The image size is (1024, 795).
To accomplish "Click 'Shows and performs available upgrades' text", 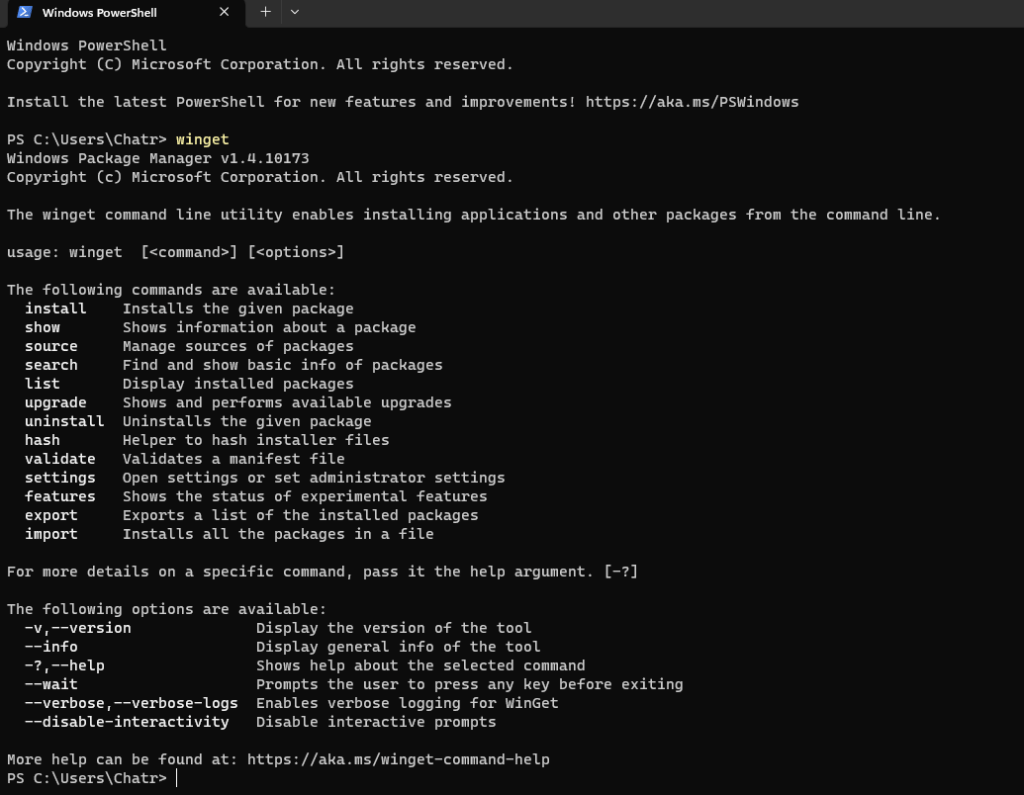I will click(287, 402).
